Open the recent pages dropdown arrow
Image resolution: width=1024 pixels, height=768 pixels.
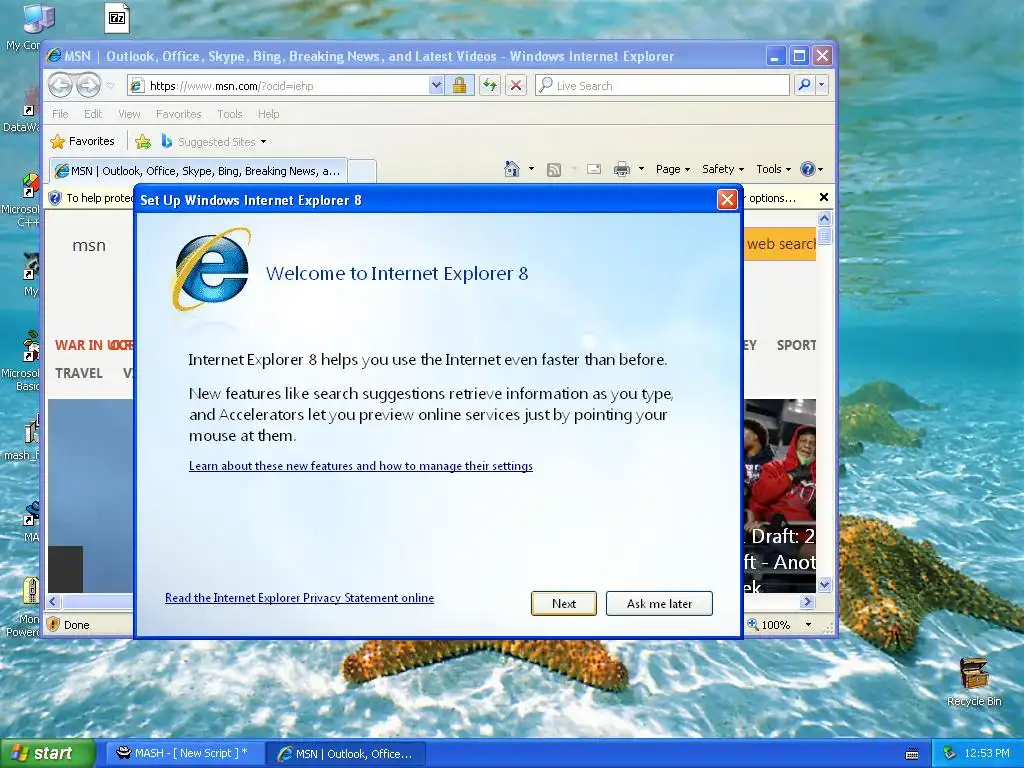click(110, 86)
